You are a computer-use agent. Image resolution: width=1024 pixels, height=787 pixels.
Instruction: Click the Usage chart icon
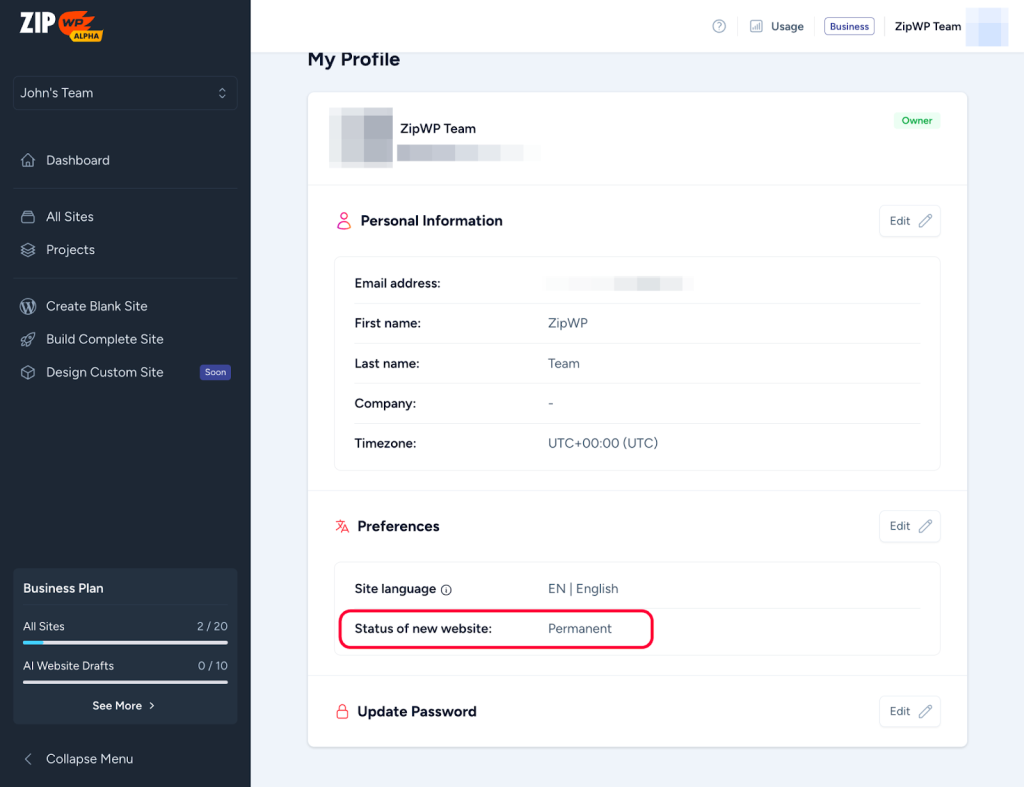[757, 27]
